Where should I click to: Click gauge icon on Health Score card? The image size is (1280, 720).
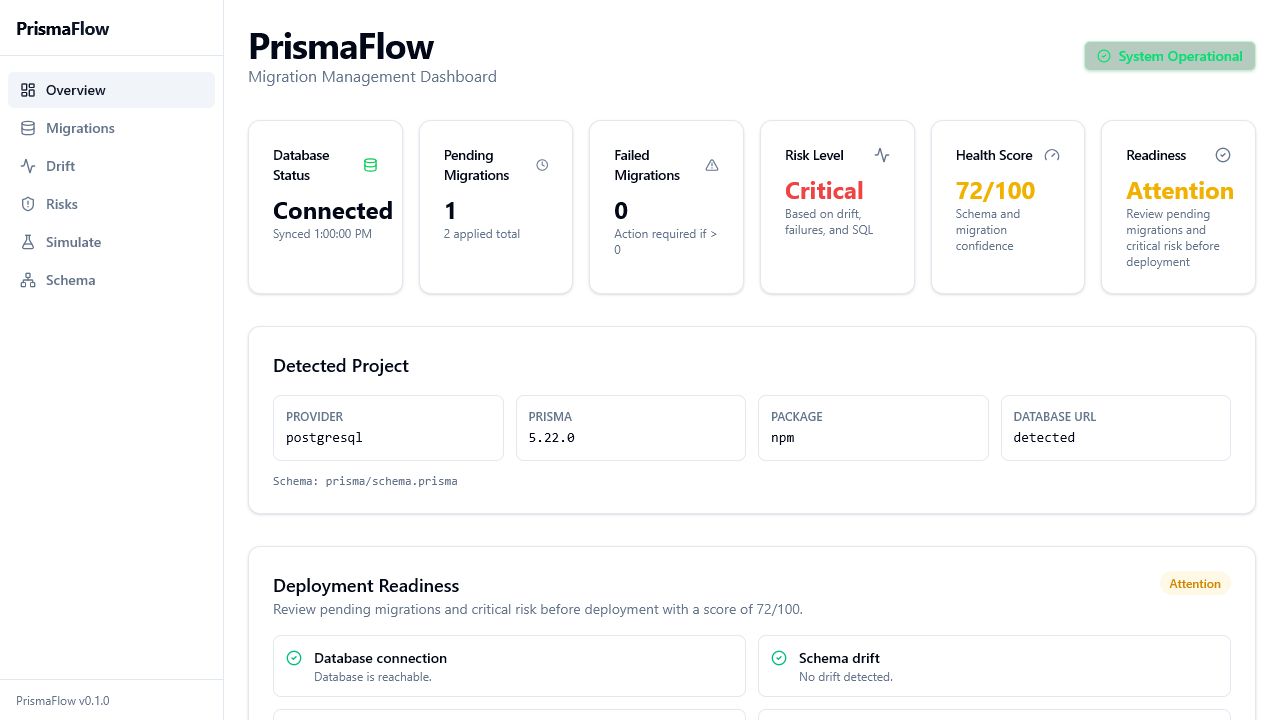[1052, 155]
